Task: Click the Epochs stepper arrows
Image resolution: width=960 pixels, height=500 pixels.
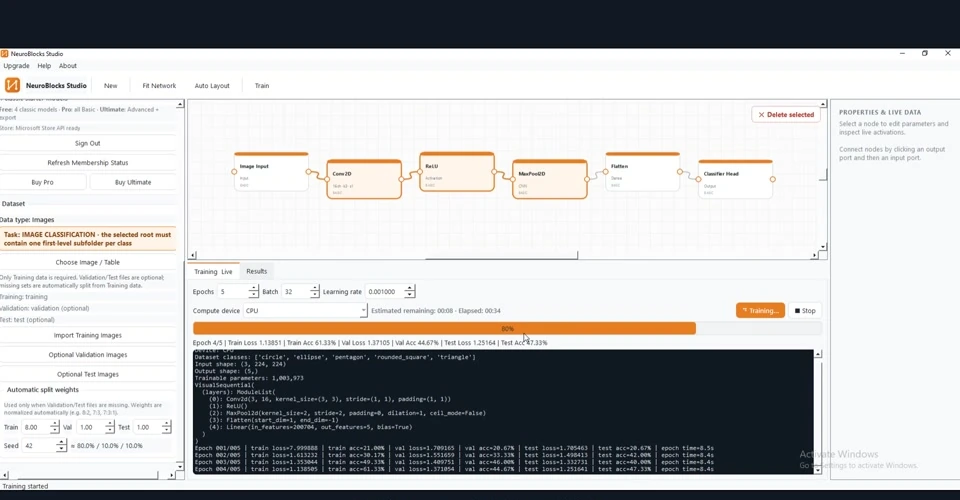Action: (x=254, y=292)
